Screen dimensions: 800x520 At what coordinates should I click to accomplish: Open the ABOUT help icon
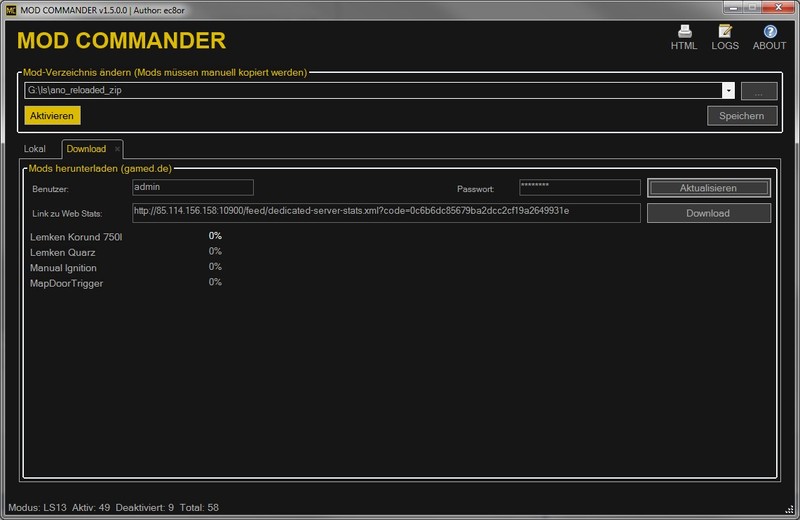[x=769, y=31]
